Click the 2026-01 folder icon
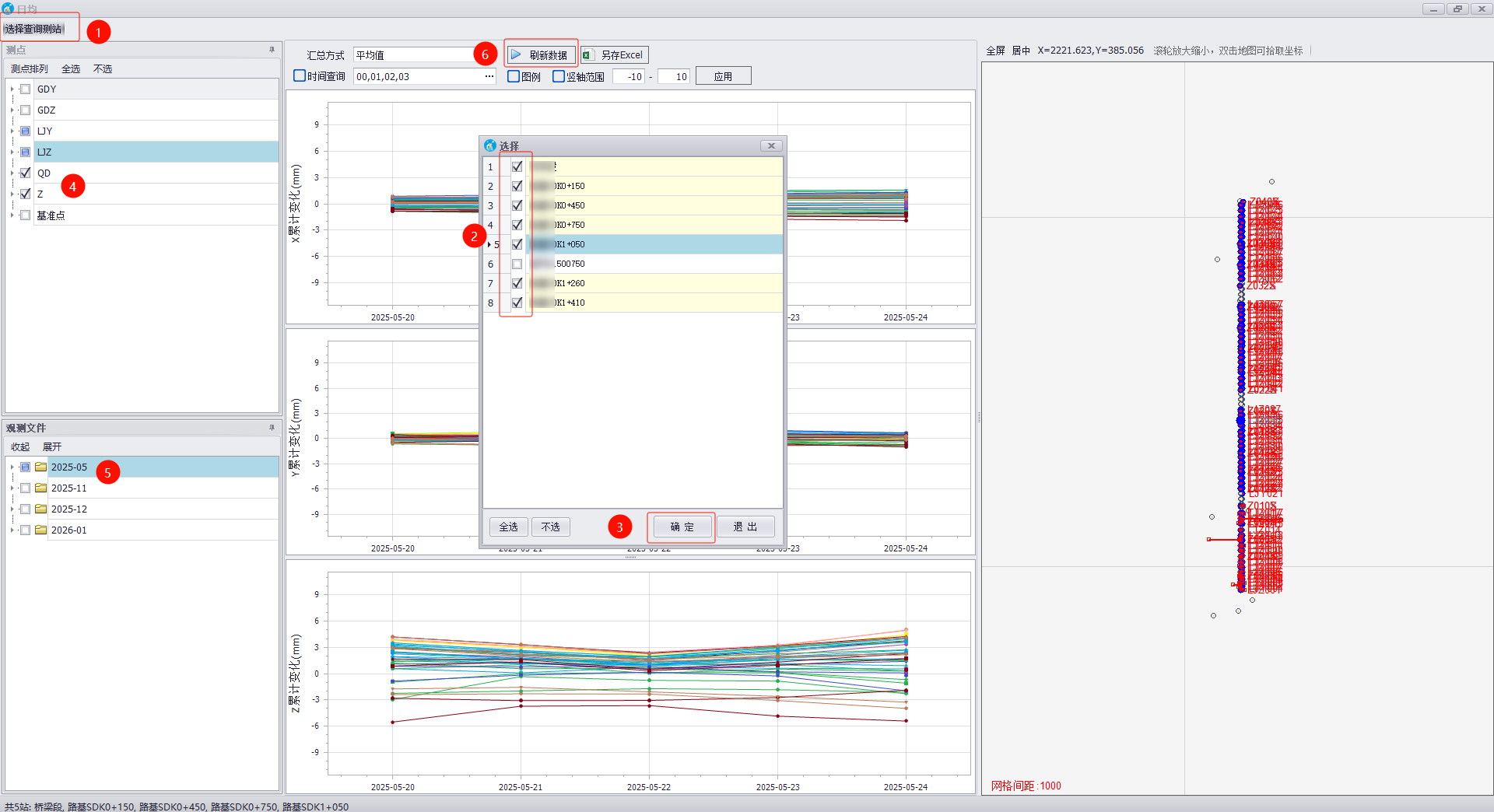The width and height of the screenshot is (1494, 812). point(41,530)
